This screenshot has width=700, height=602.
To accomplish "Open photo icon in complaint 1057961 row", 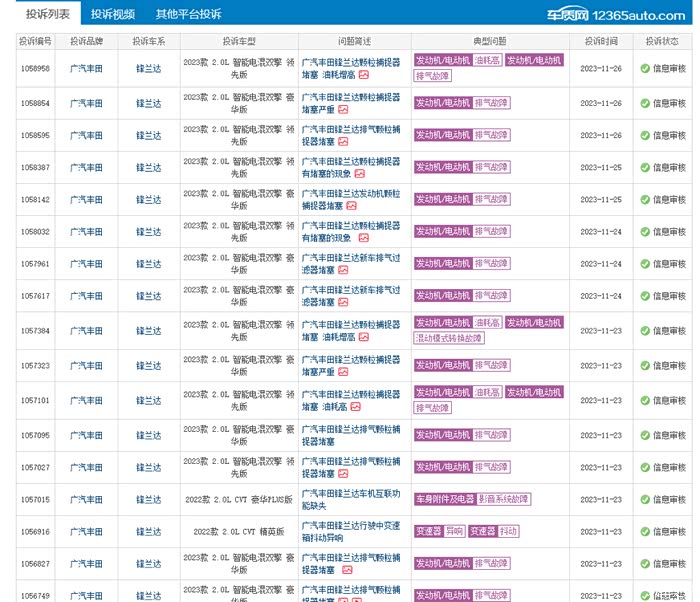I will point(343,270).
